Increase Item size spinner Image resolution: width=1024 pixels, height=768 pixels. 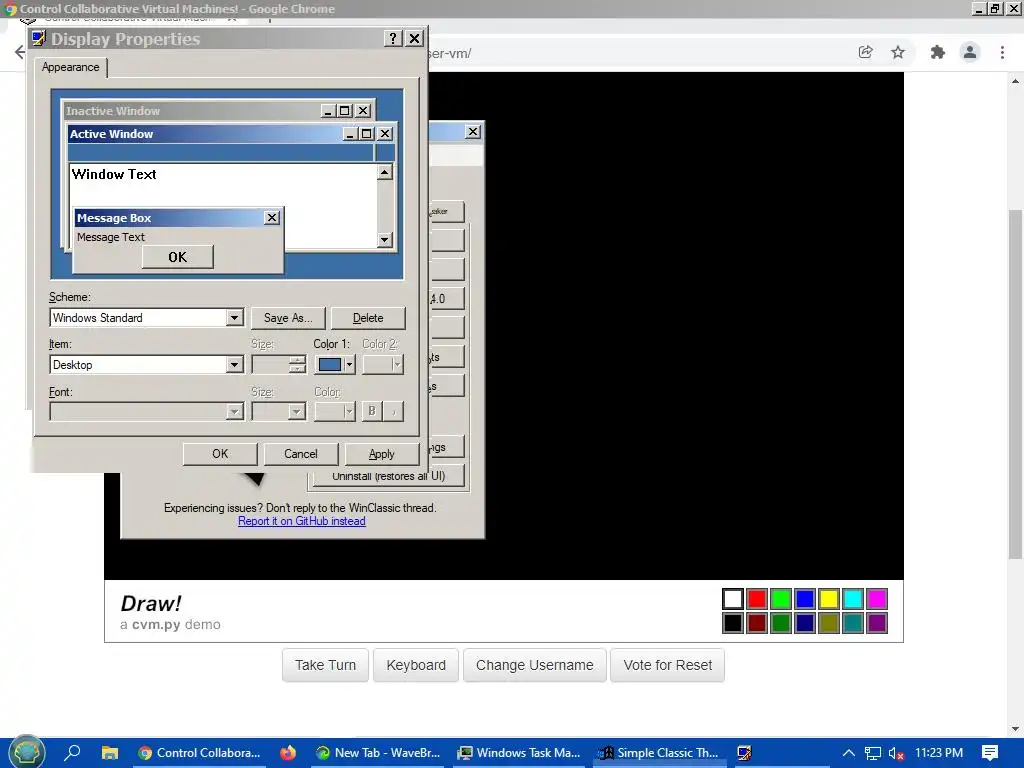tap(297, 360)
